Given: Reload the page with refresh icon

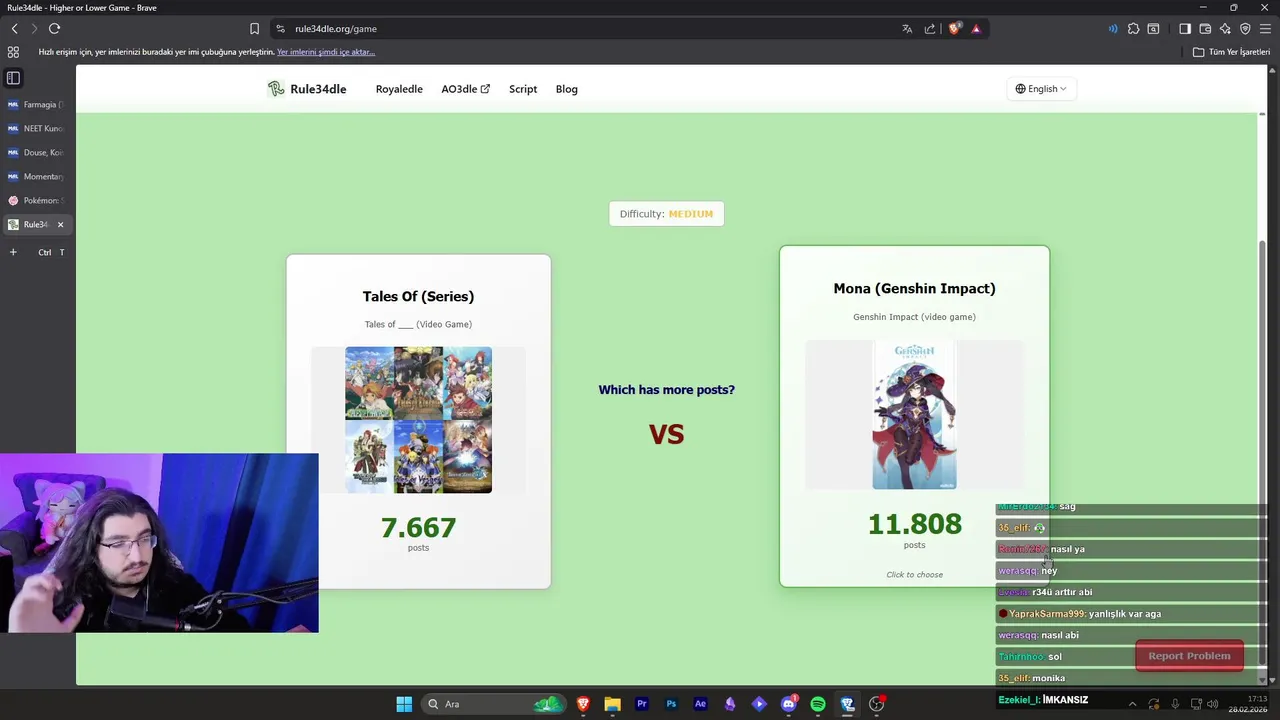Looking at the screenshot, I should (x=54, y=29).
